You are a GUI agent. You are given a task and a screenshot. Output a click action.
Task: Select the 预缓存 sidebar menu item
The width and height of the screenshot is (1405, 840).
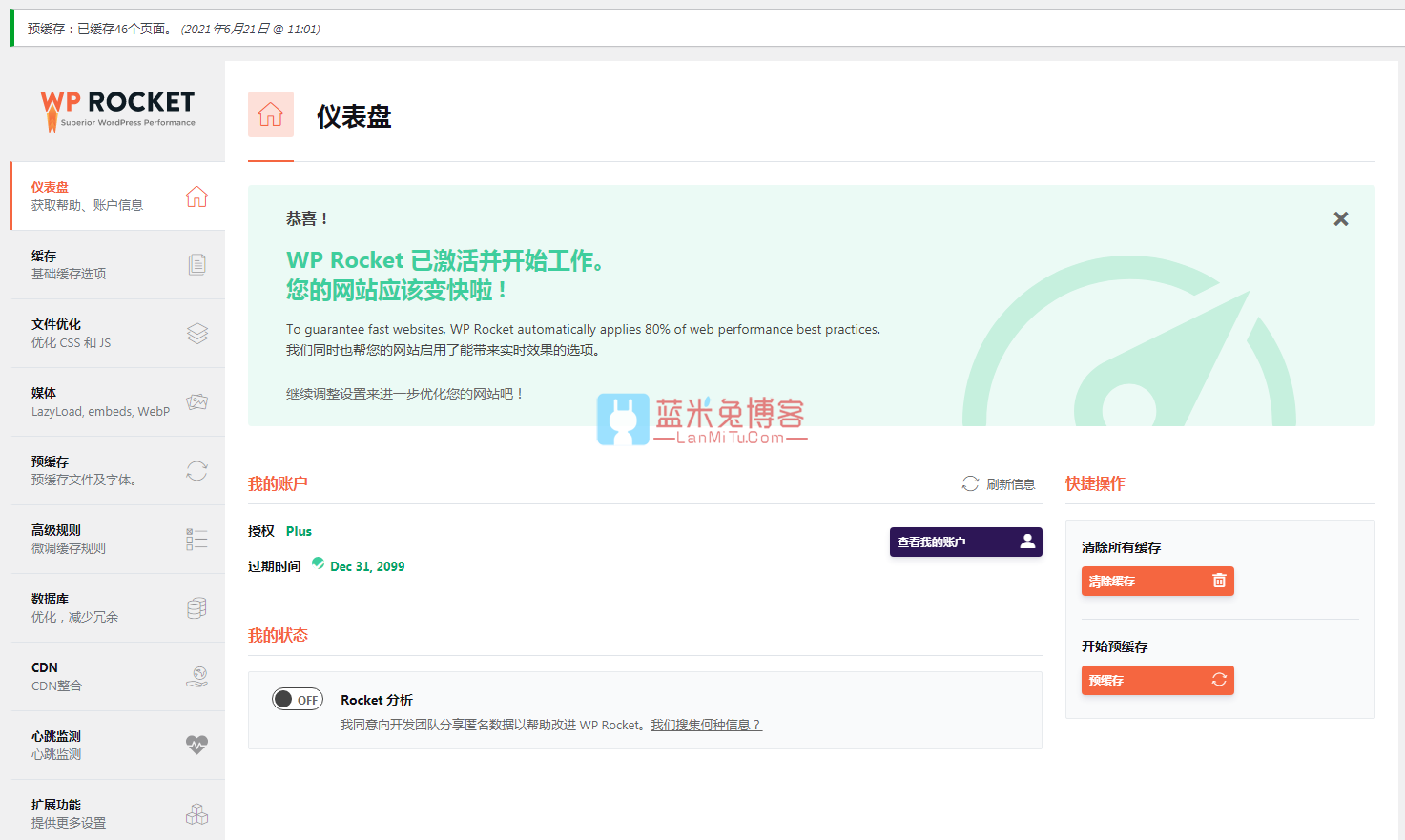[118, 471]
